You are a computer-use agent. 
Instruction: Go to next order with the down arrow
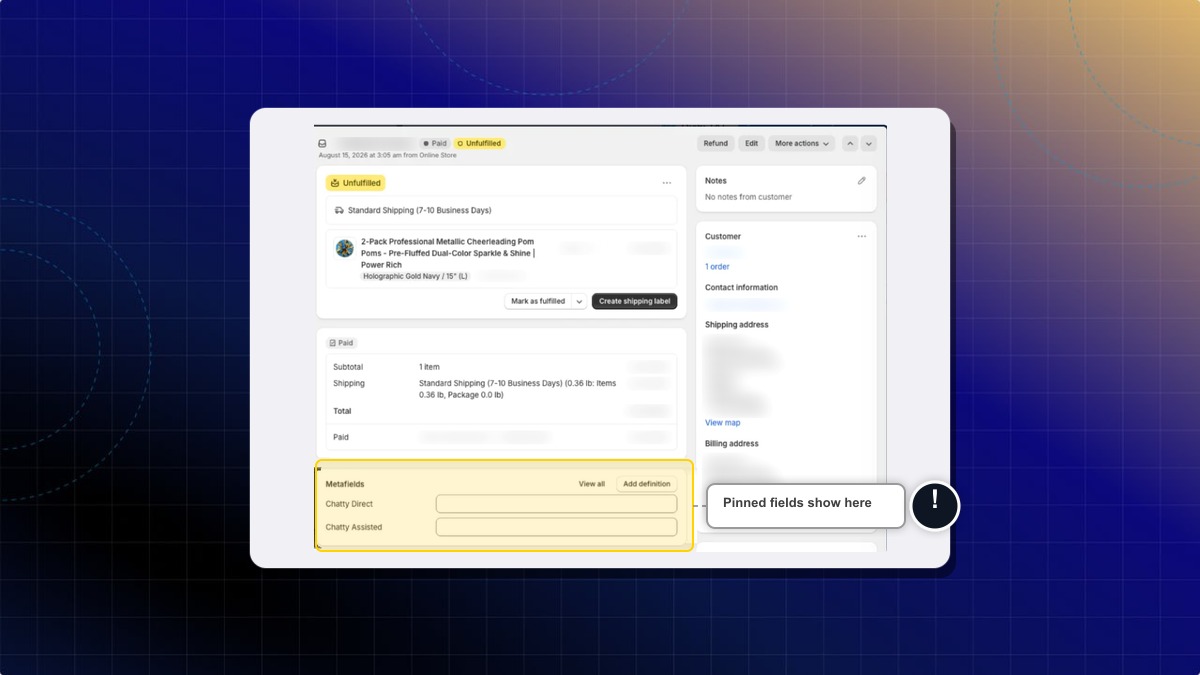coord(869,144)
